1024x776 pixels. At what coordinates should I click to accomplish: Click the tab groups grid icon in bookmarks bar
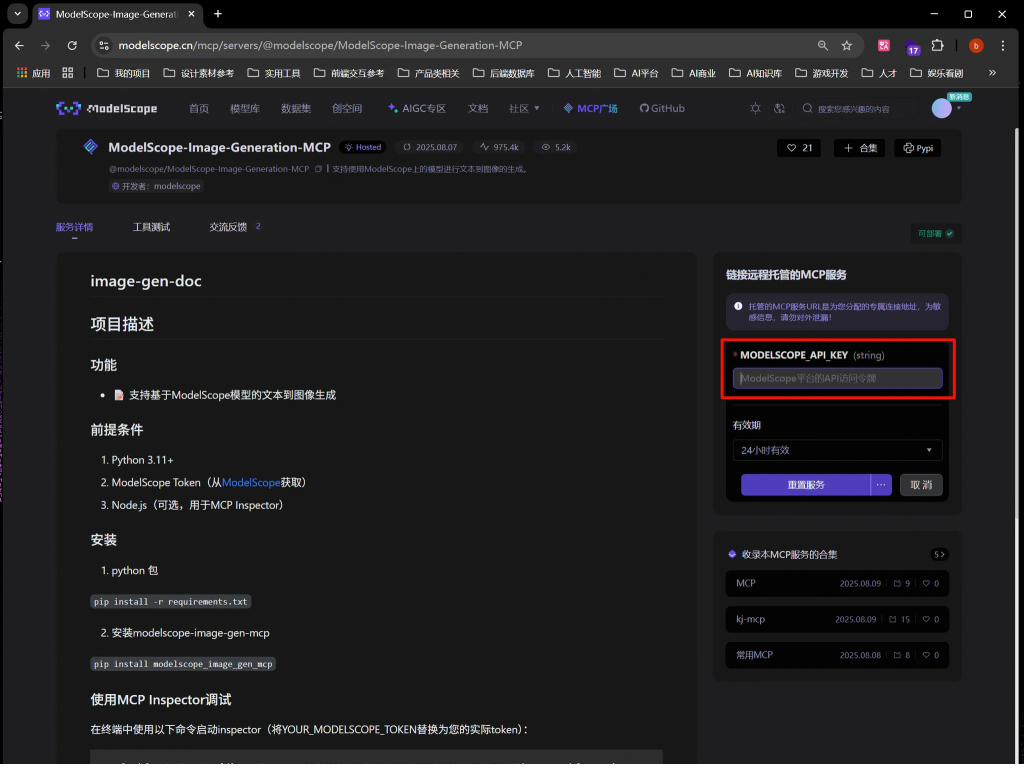point(68,73)
